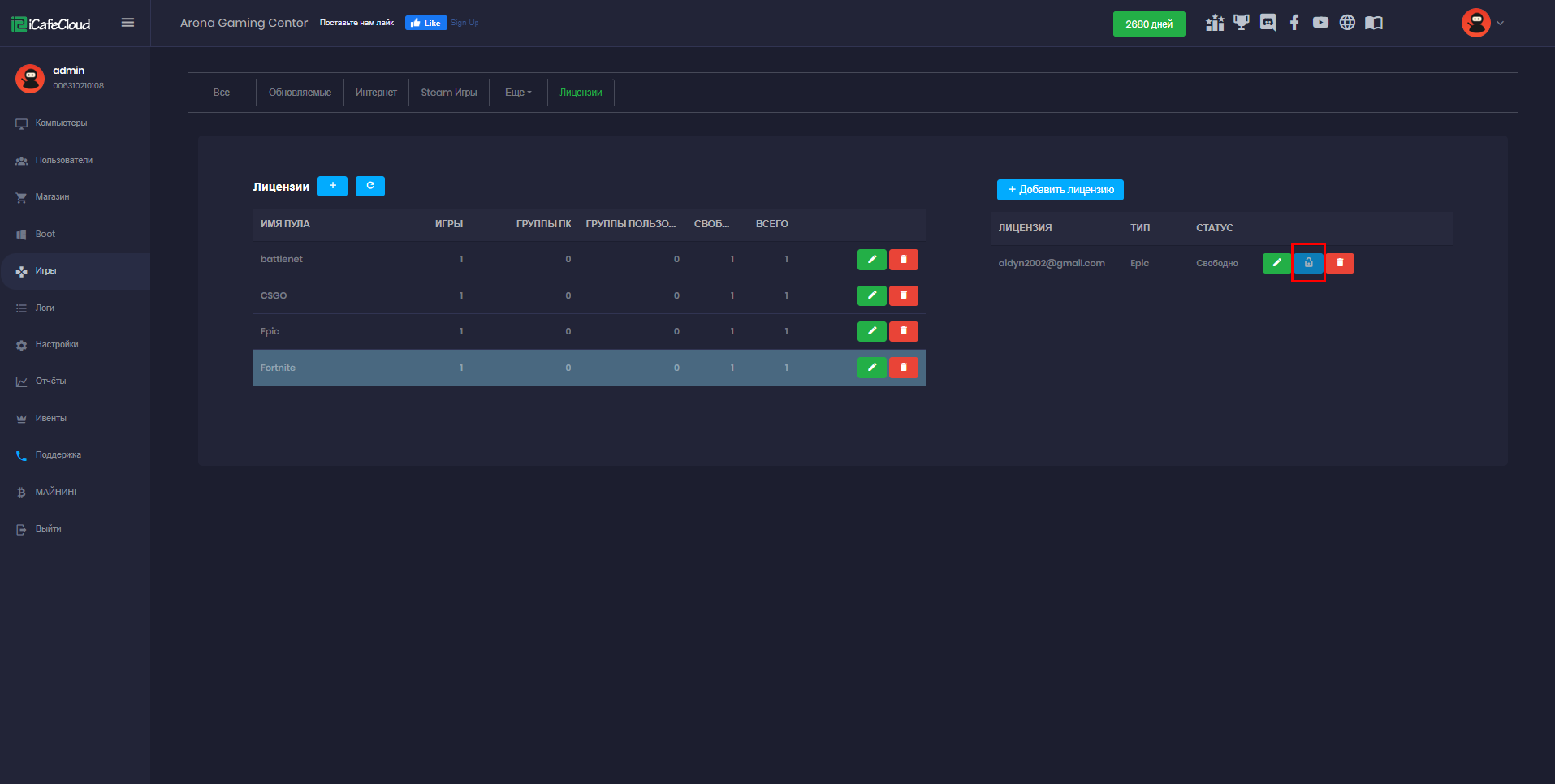Click the Свободно status text
The width and height of the screenshot is (1555, 784).
coord(1216,263)
